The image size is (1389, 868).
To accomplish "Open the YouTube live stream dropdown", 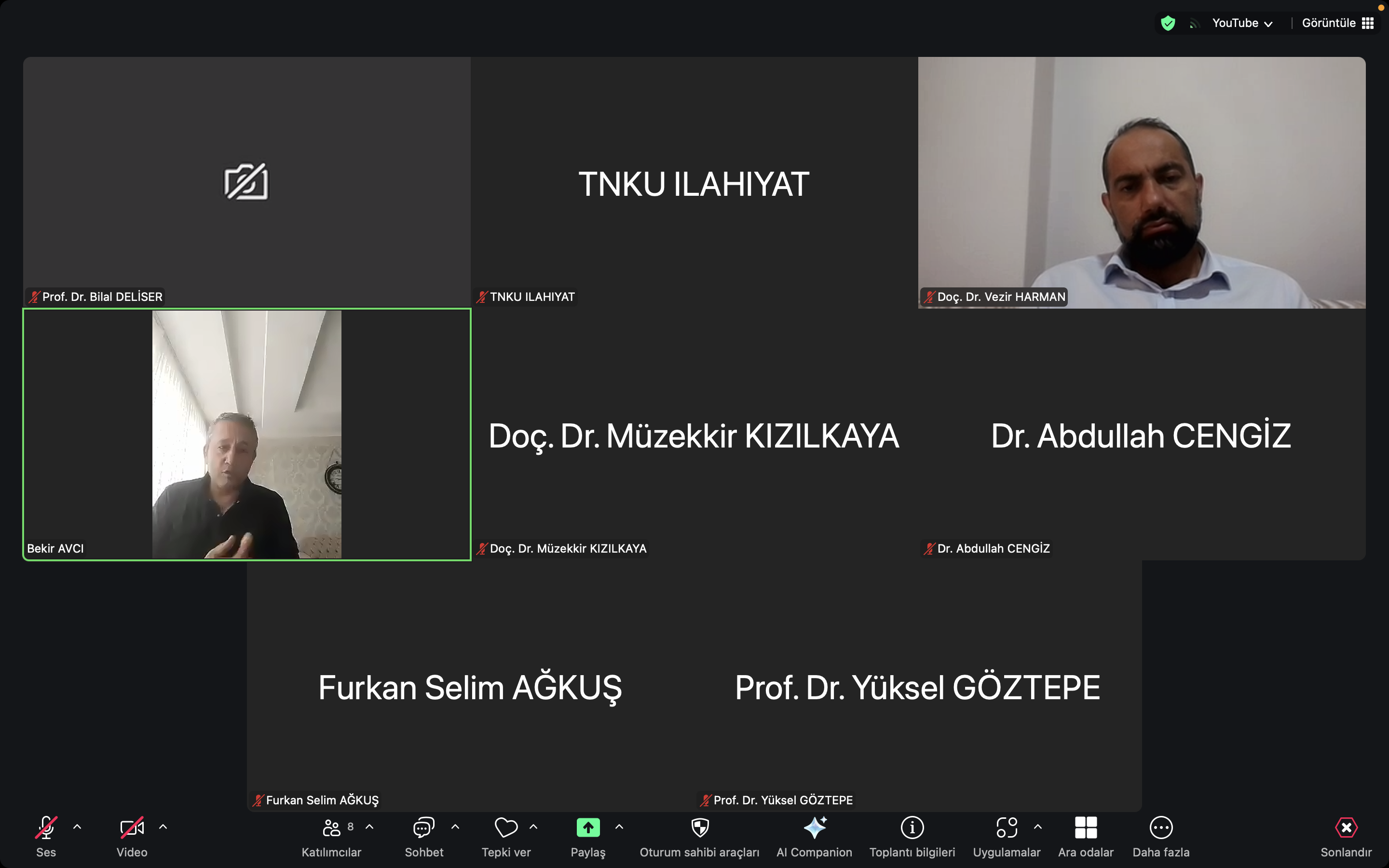I will point(1242,23).
